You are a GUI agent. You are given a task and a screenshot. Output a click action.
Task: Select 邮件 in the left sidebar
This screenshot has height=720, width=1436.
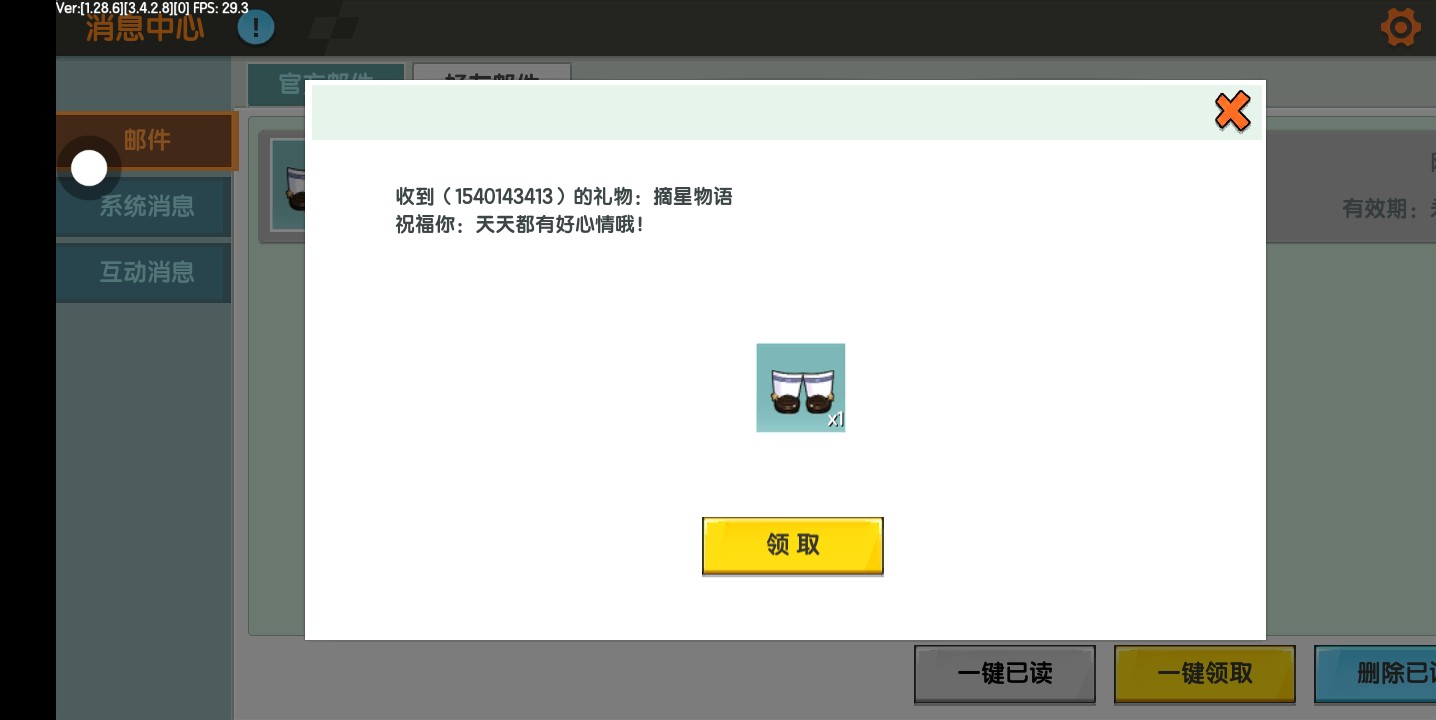146,141
